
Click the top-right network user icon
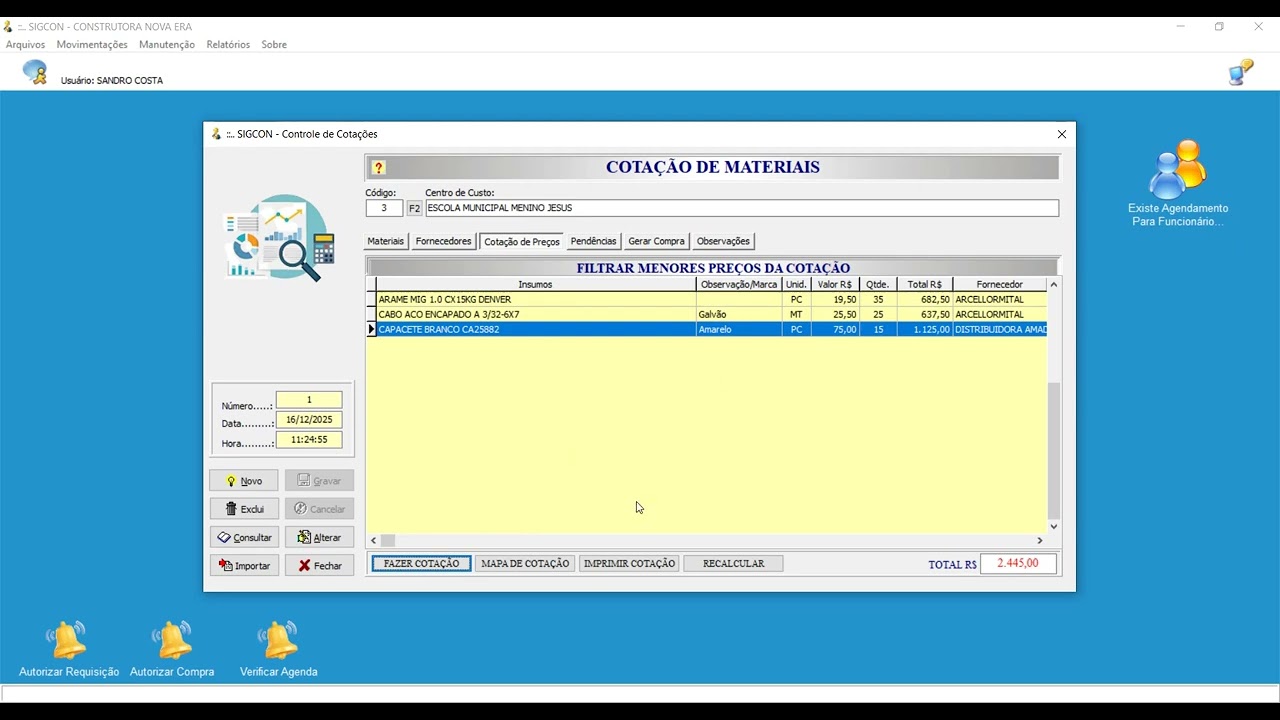tap(1241, 72)
